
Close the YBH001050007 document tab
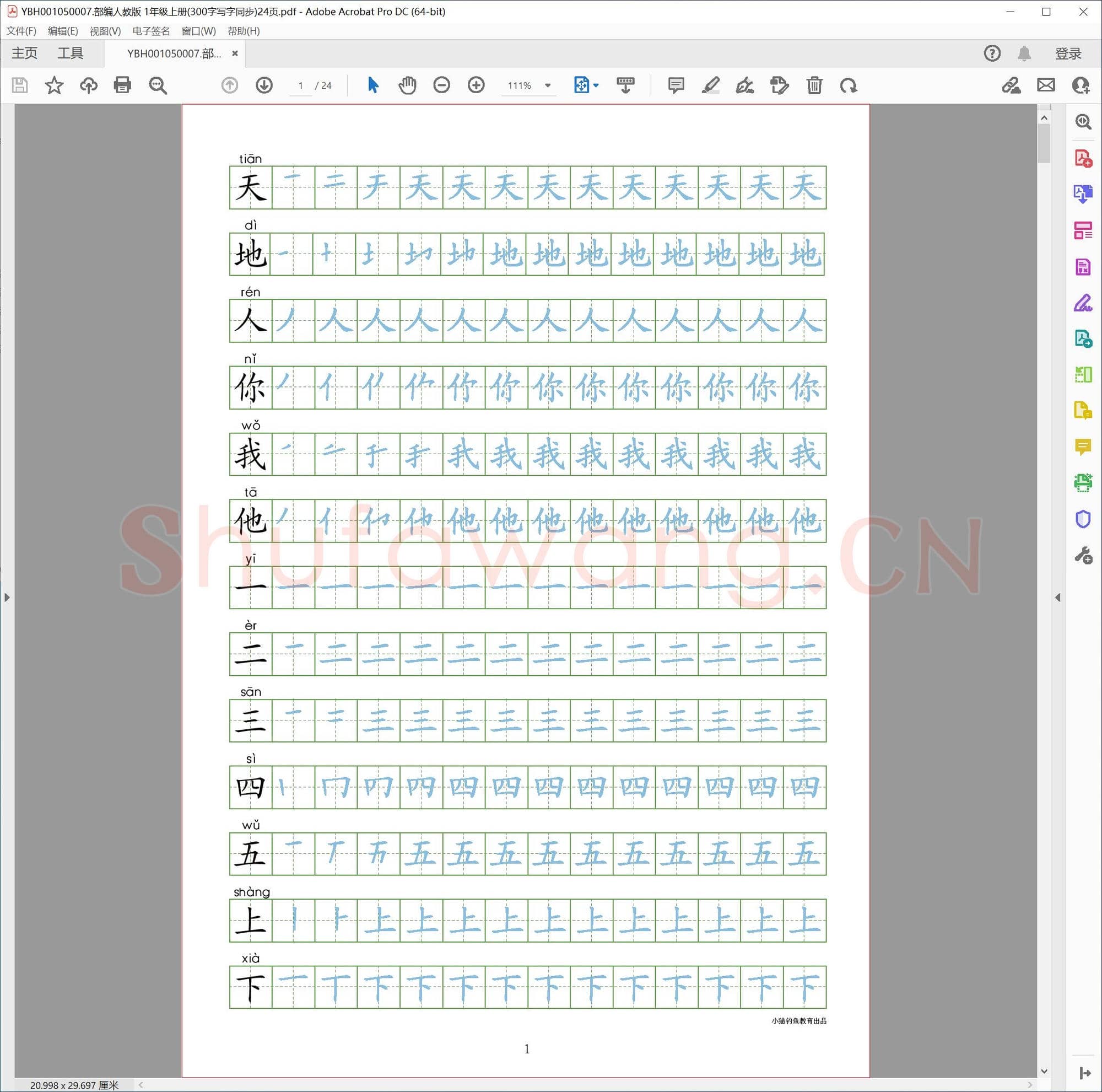[234, 53]
